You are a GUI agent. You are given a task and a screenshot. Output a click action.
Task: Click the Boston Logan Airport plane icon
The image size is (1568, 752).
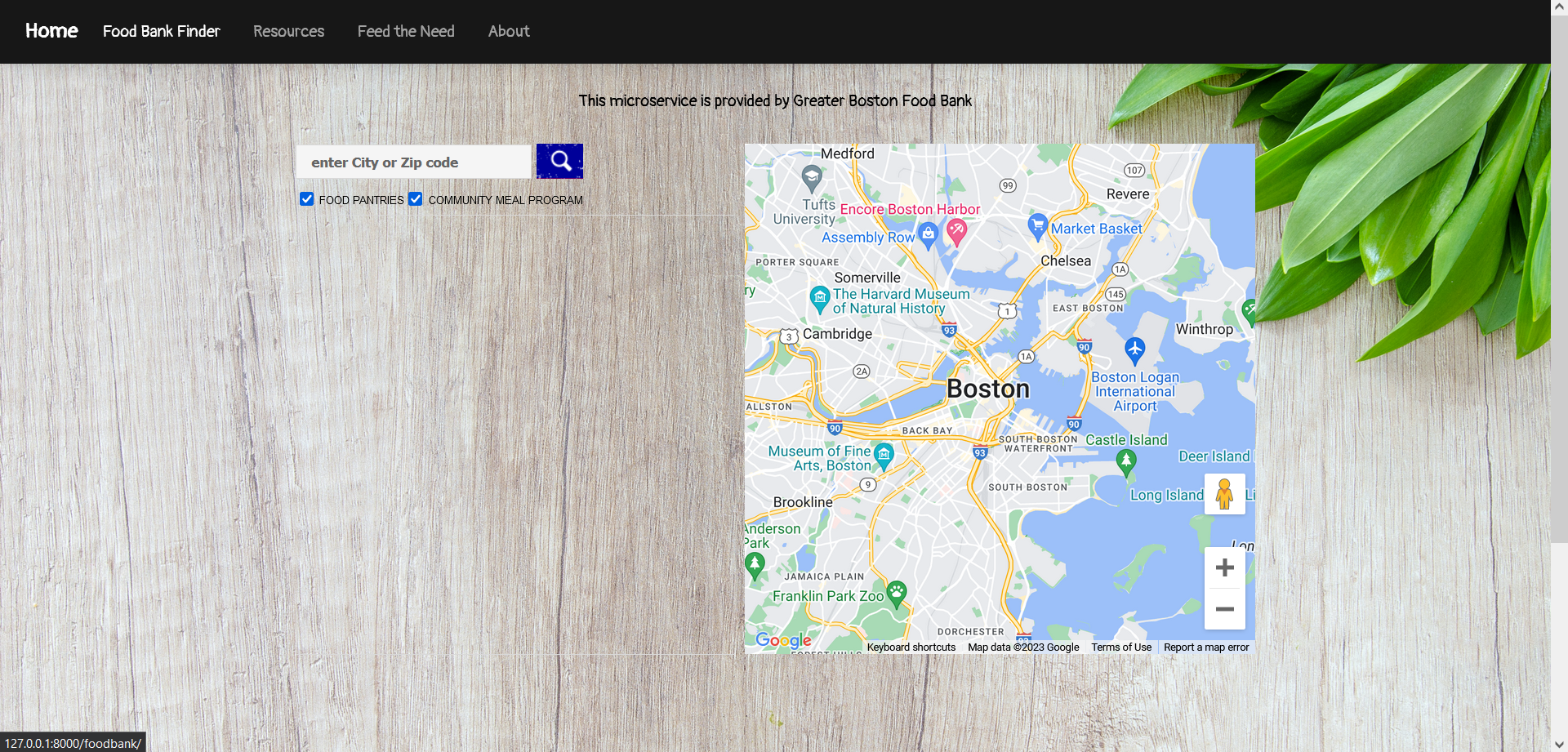pyautogui.click(x=1134, y=350)
